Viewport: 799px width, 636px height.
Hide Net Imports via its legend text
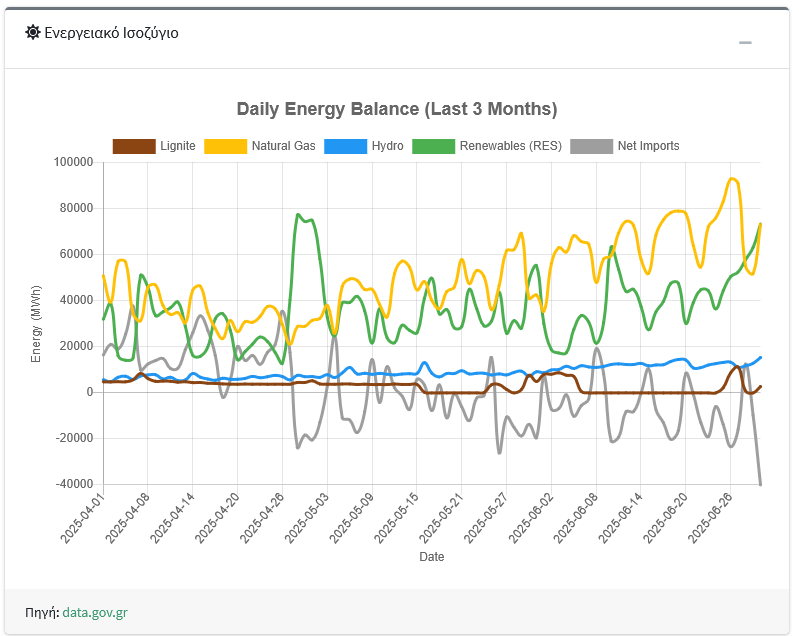648,146
